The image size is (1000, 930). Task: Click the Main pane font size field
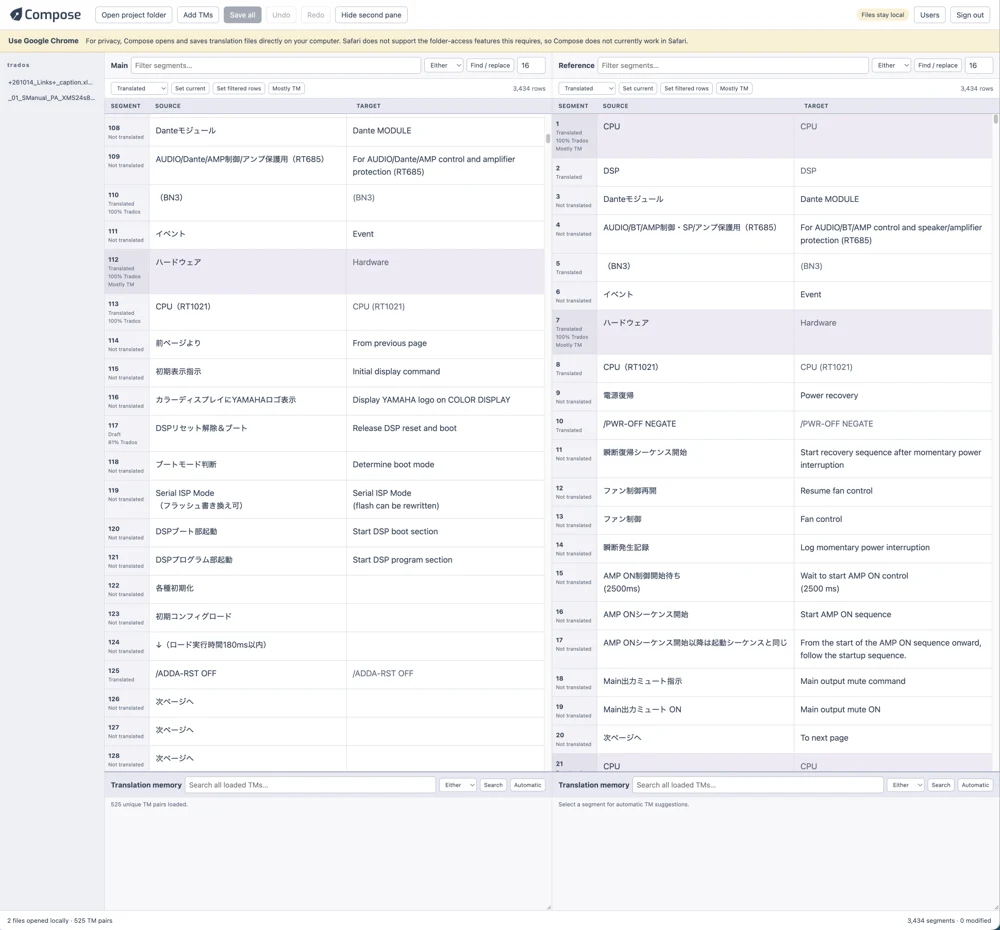tap(531, 65)
